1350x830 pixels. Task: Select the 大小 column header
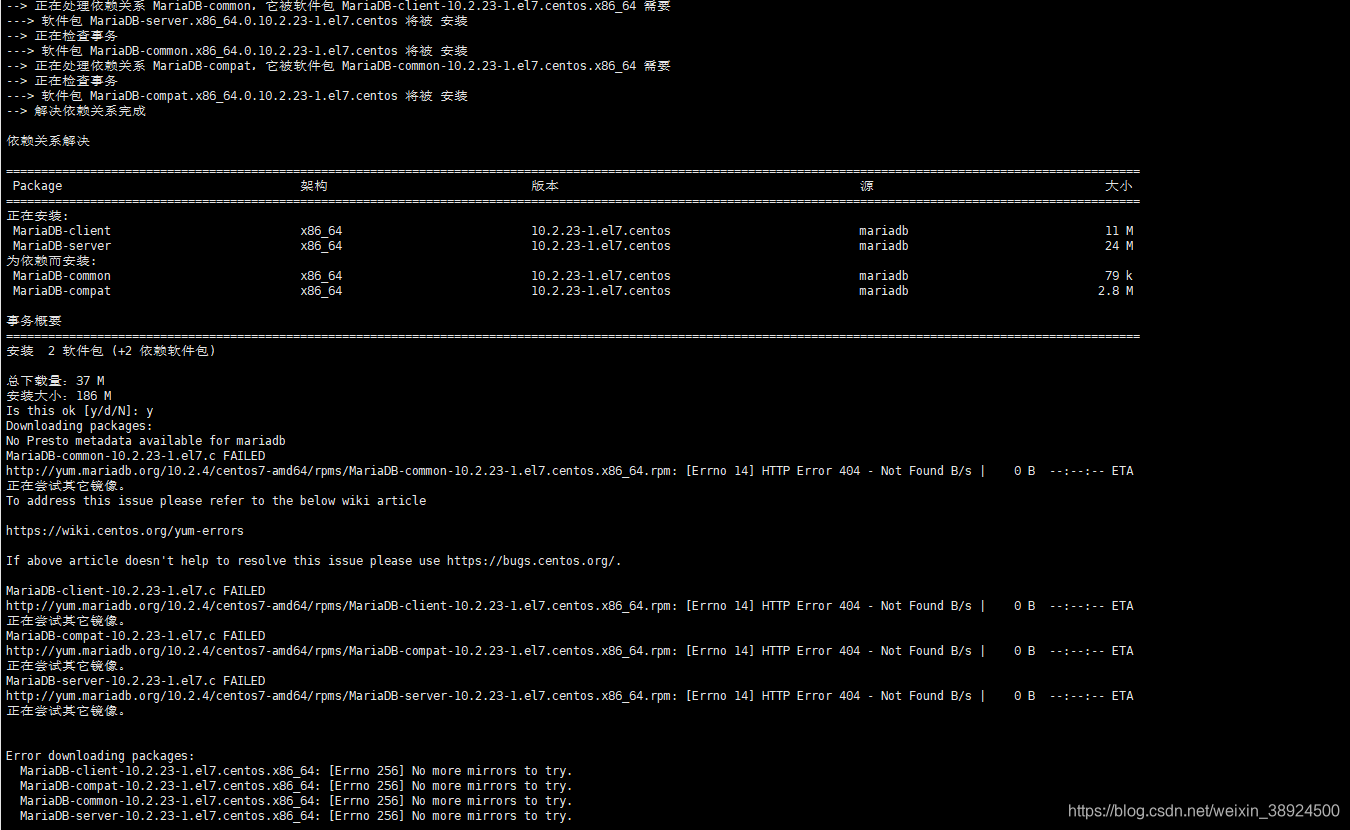1119,185
